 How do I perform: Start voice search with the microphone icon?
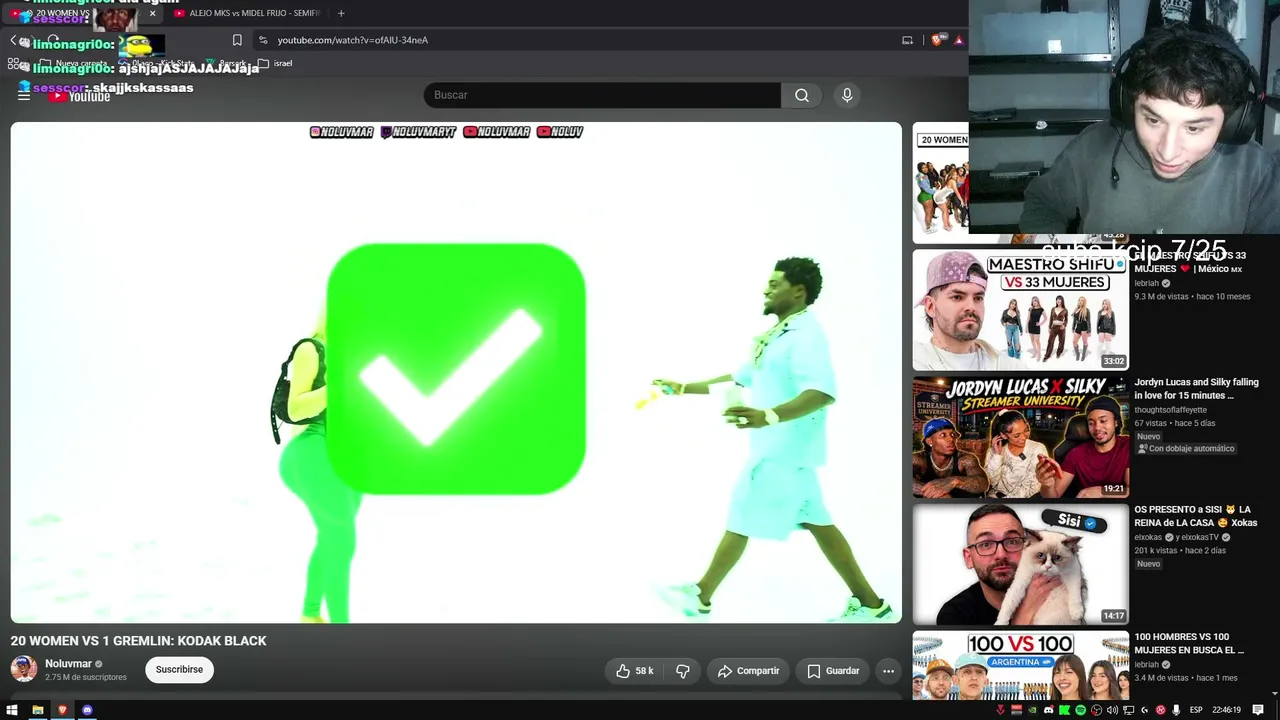click(x=847, y=95)
